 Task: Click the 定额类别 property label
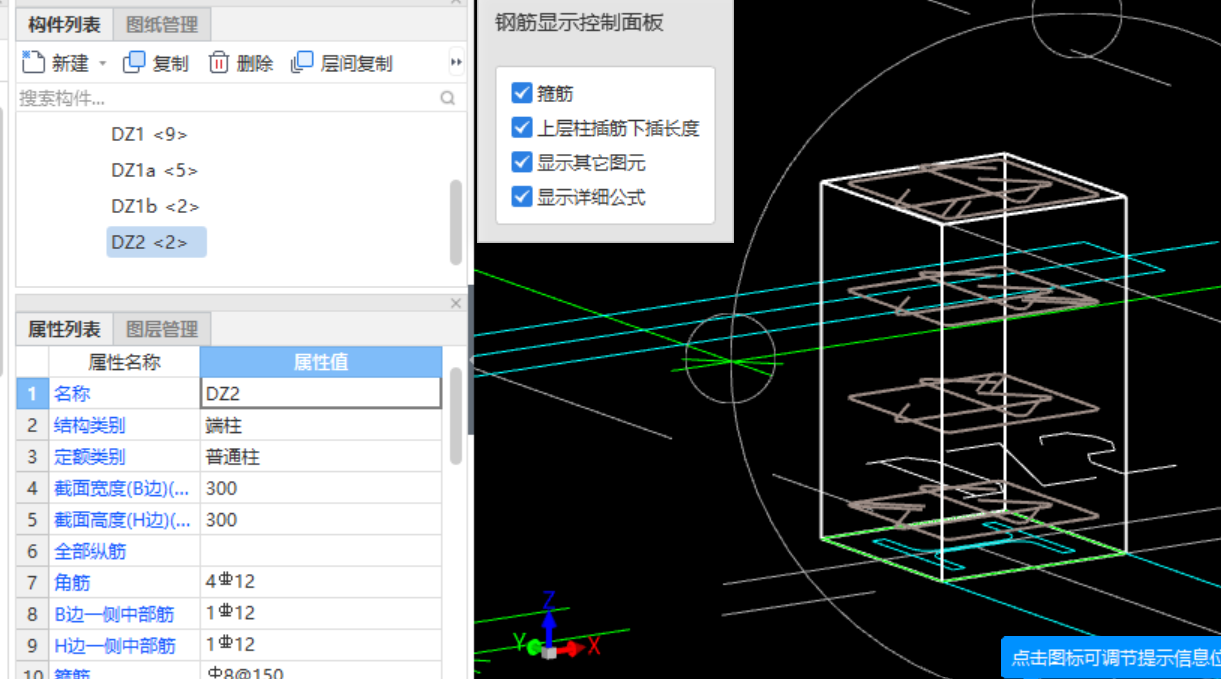point(90,457)
